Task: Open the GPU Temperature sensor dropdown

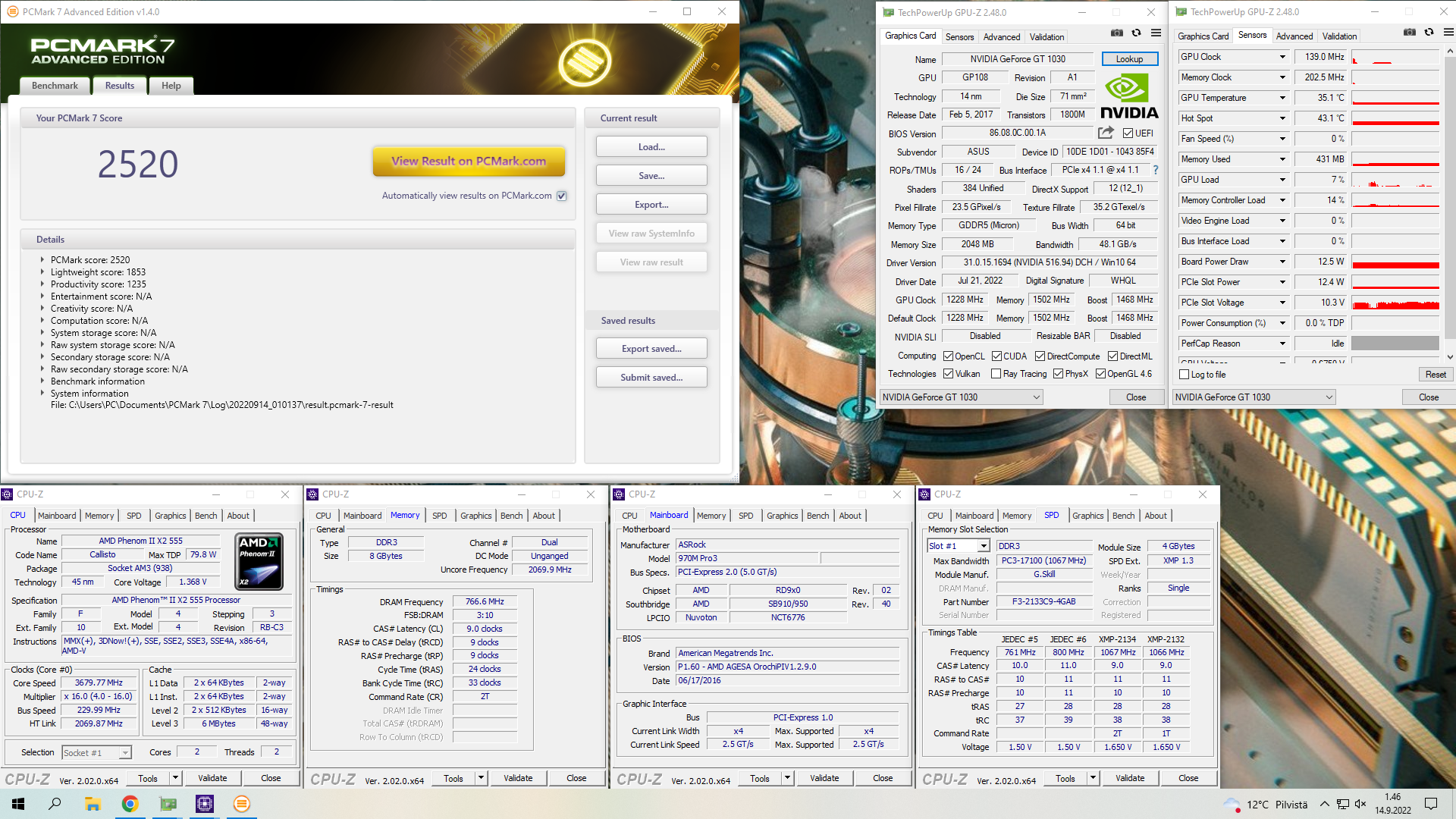Action: 1282,98
